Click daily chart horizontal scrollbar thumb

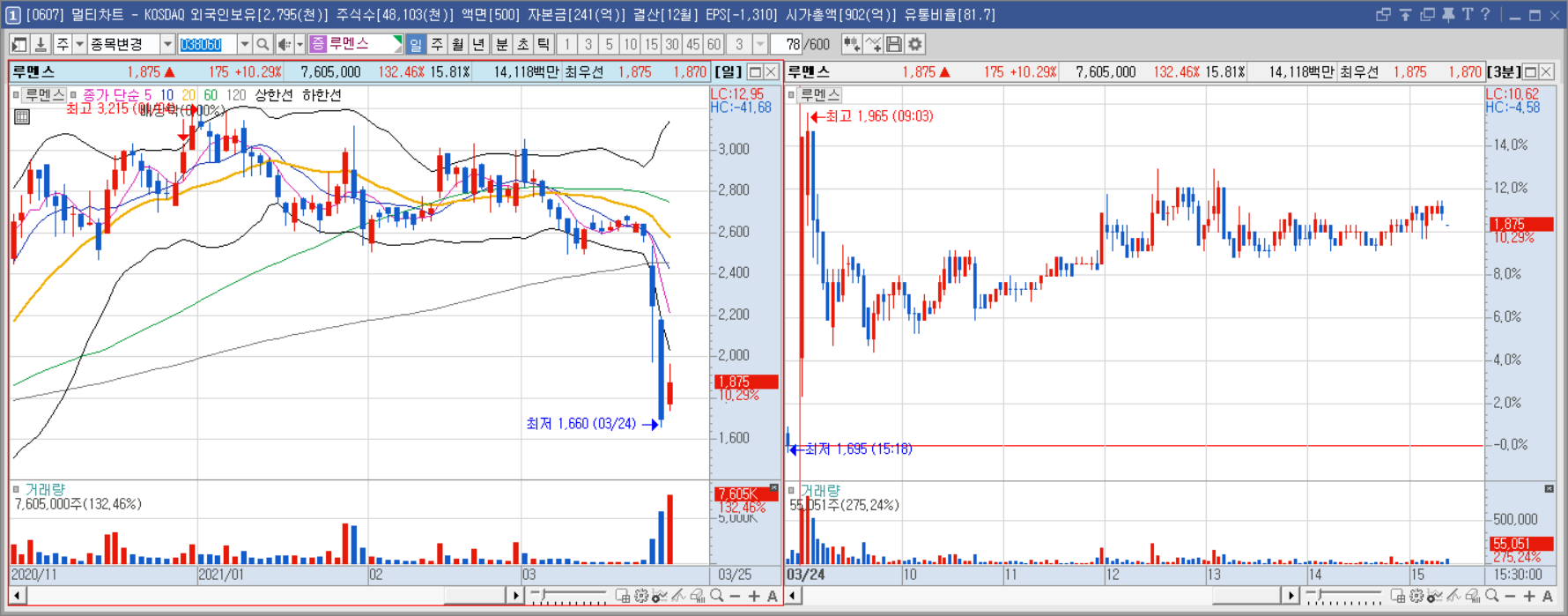tap(476, 597)
